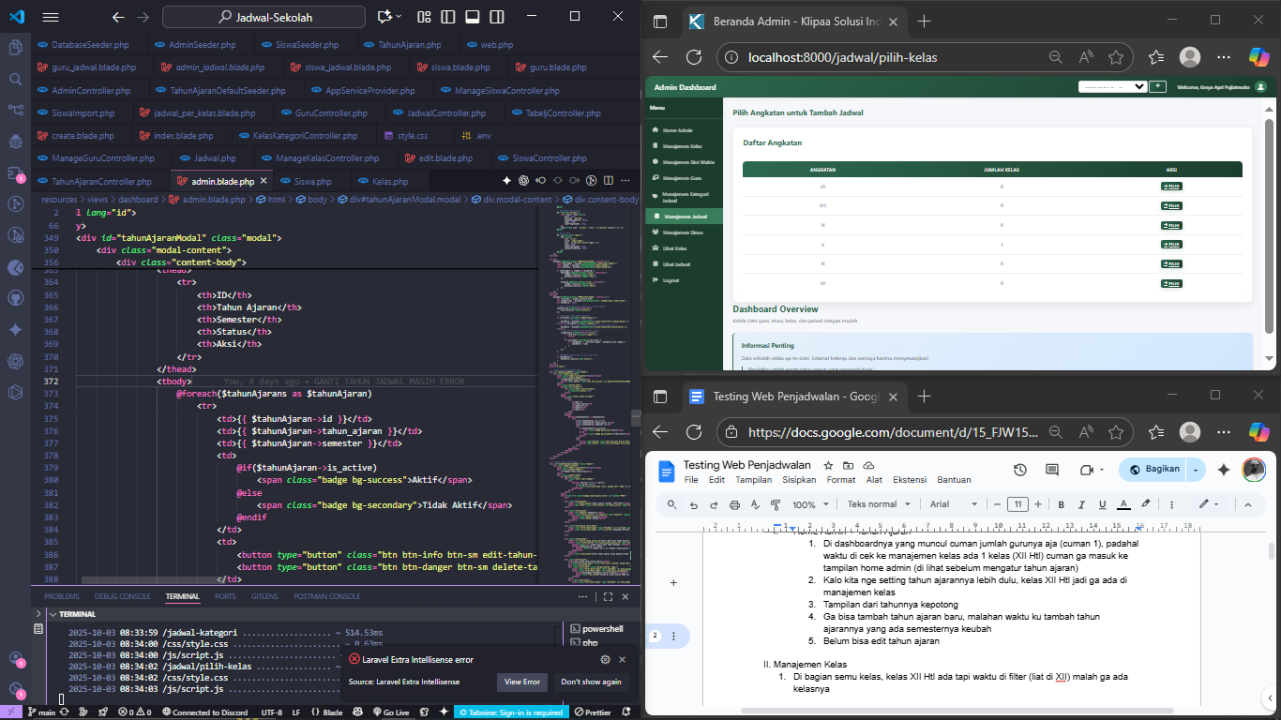
Task: Click the View Error button
Action: click(x=522, y=682)
